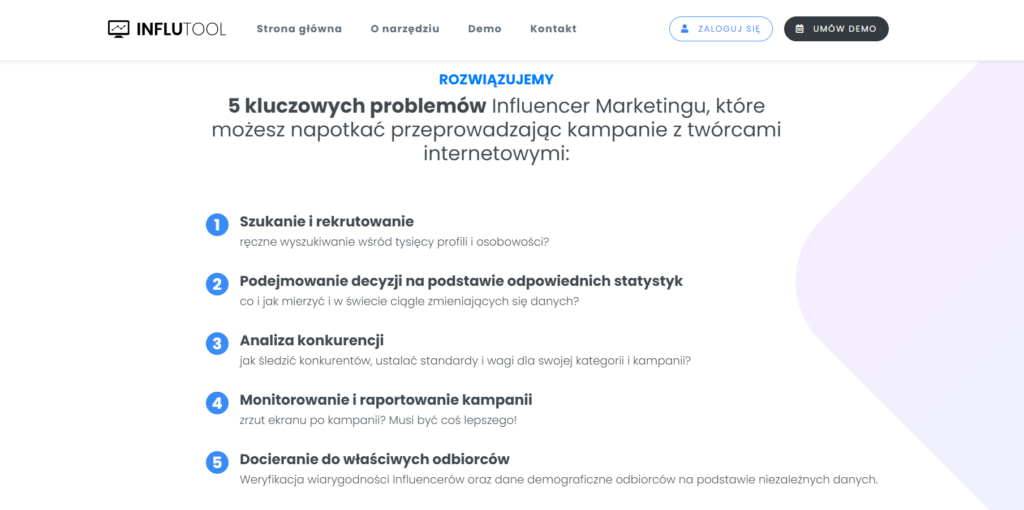Screen dimensions: 1024x510
Task: Click the user icon in Zaloguj się
Action: [x=684, y=29]
